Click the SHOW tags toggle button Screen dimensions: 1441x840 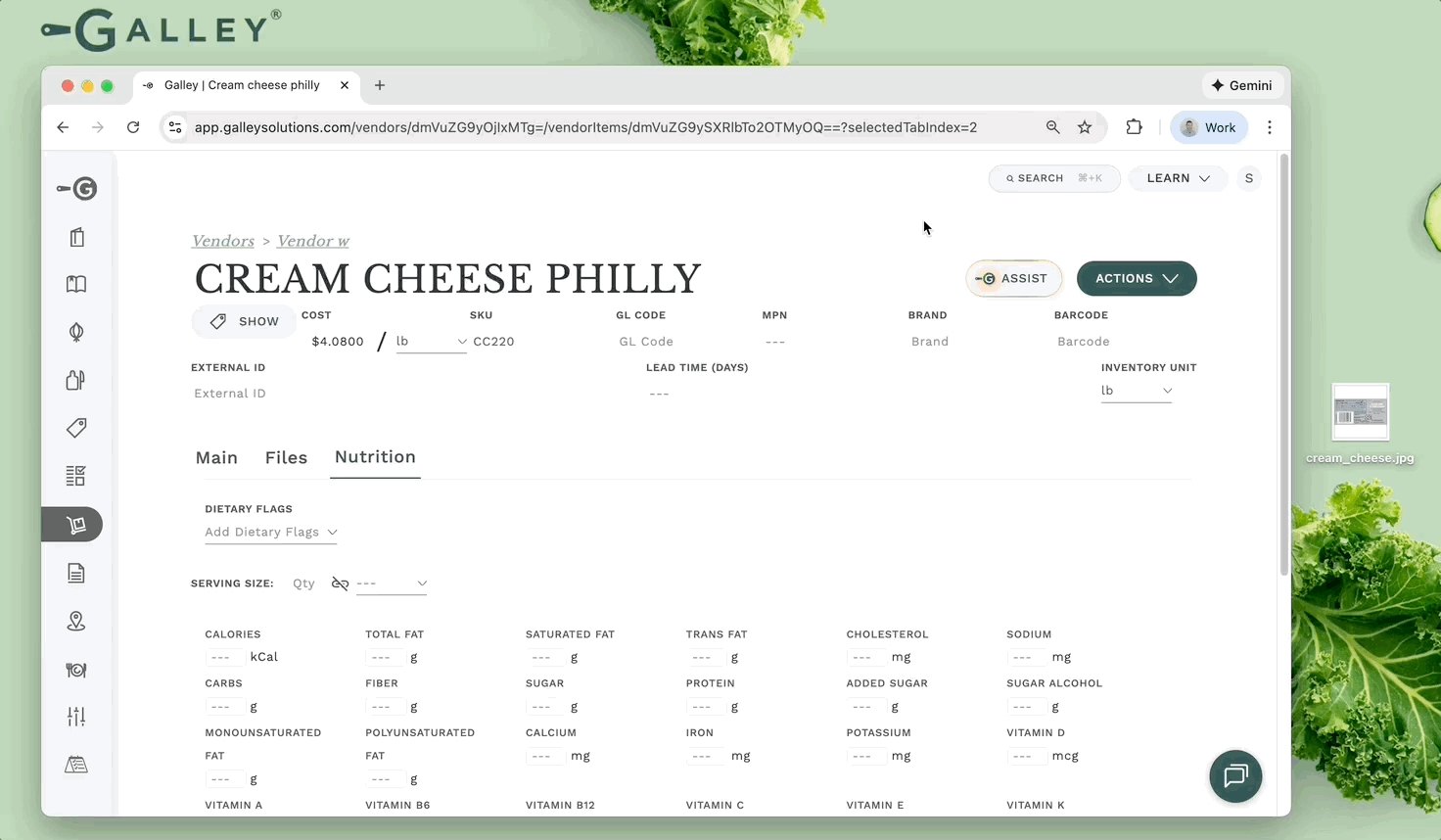click(x=245, y=321)
